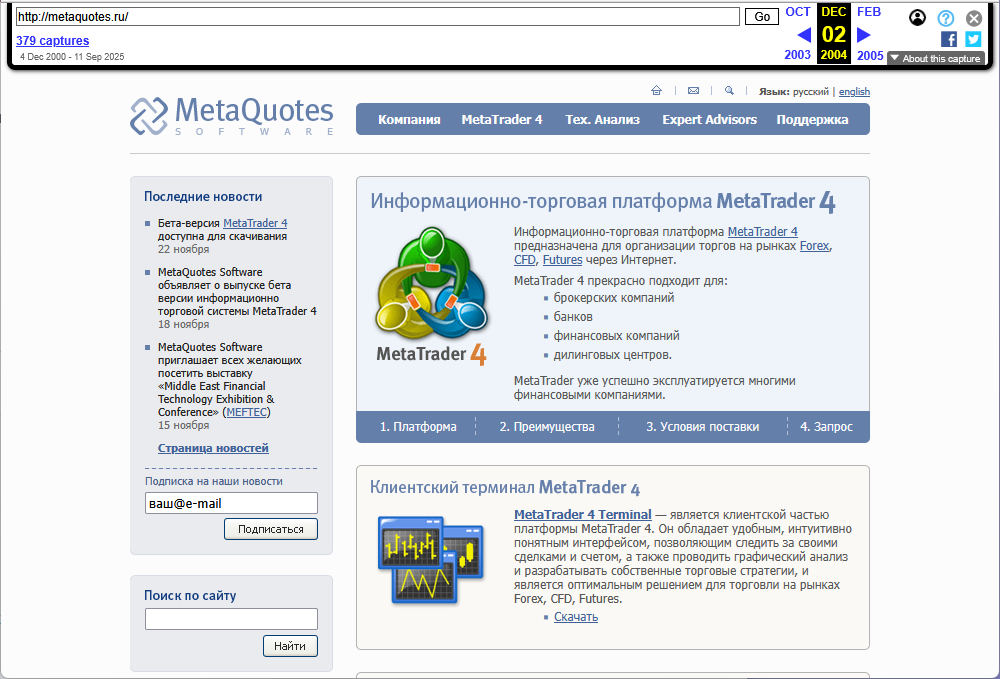Click брокерских компаний list item
This screenshot has height=679, width=1000.
[x=614, y=298]
